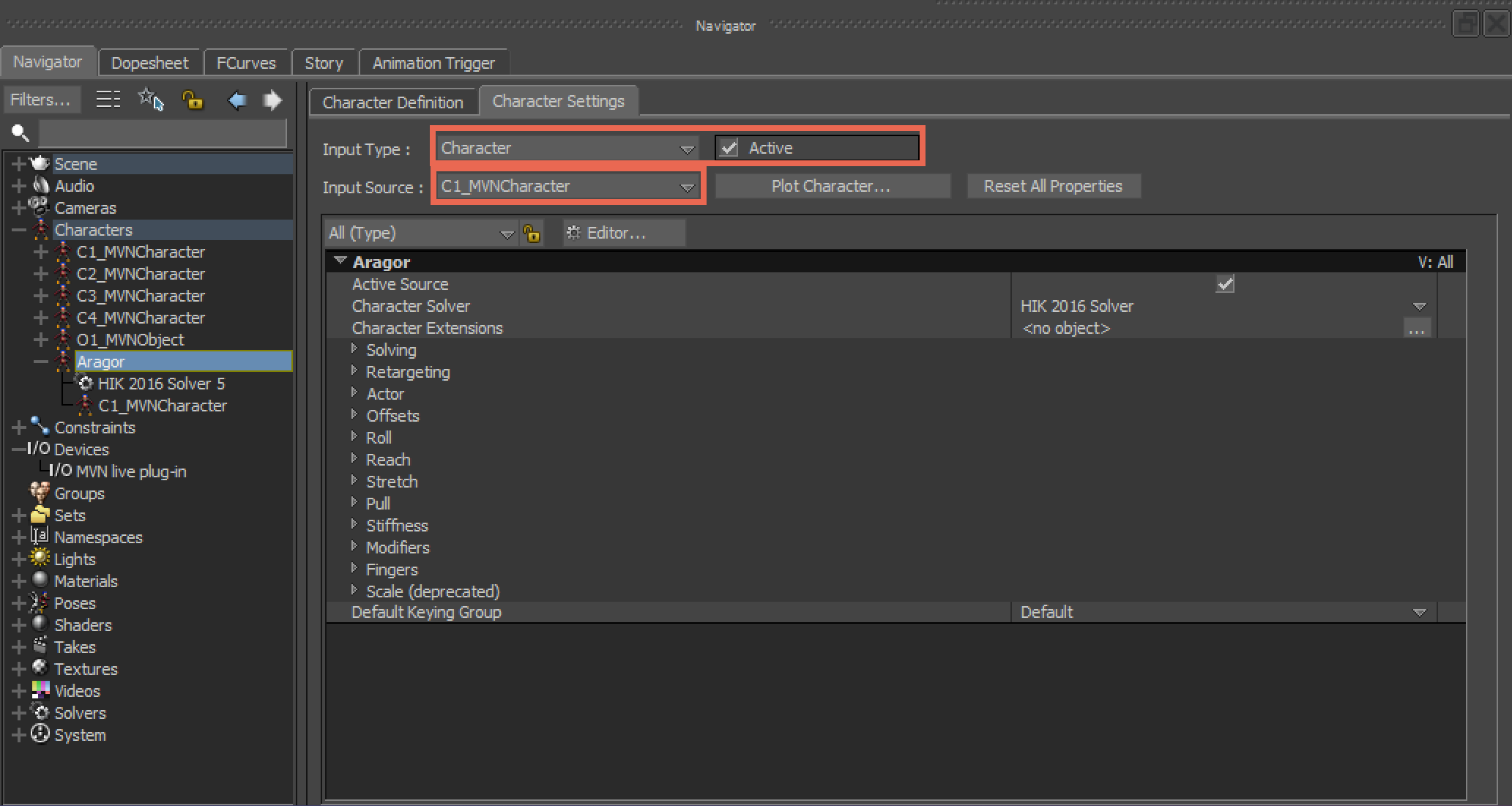The image size is (1512, 806).
Task: Select the MVN live plug-in device
Action: pos(131,471)
